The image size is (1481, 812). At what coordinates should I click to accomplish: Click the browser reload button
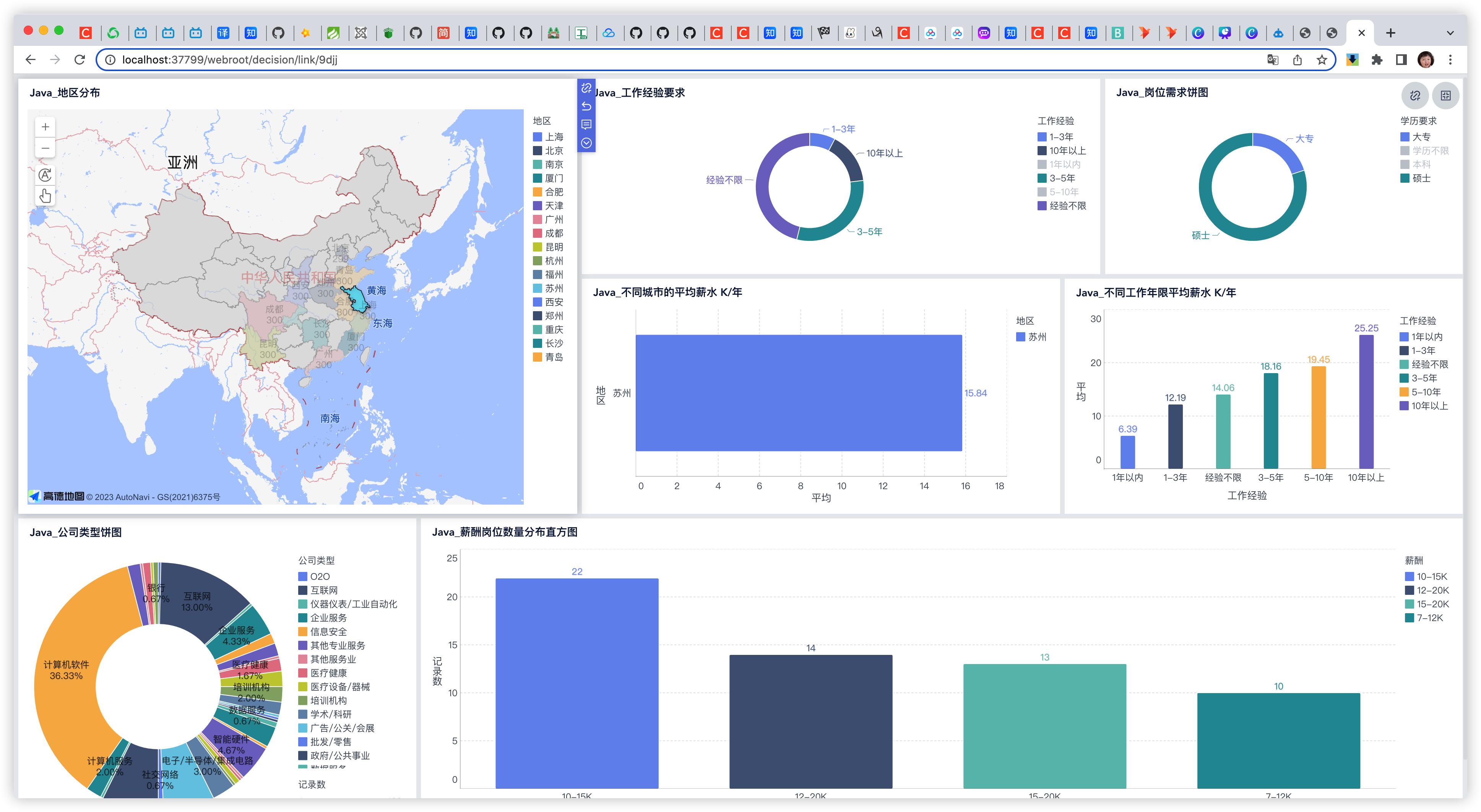coord(80,60)
